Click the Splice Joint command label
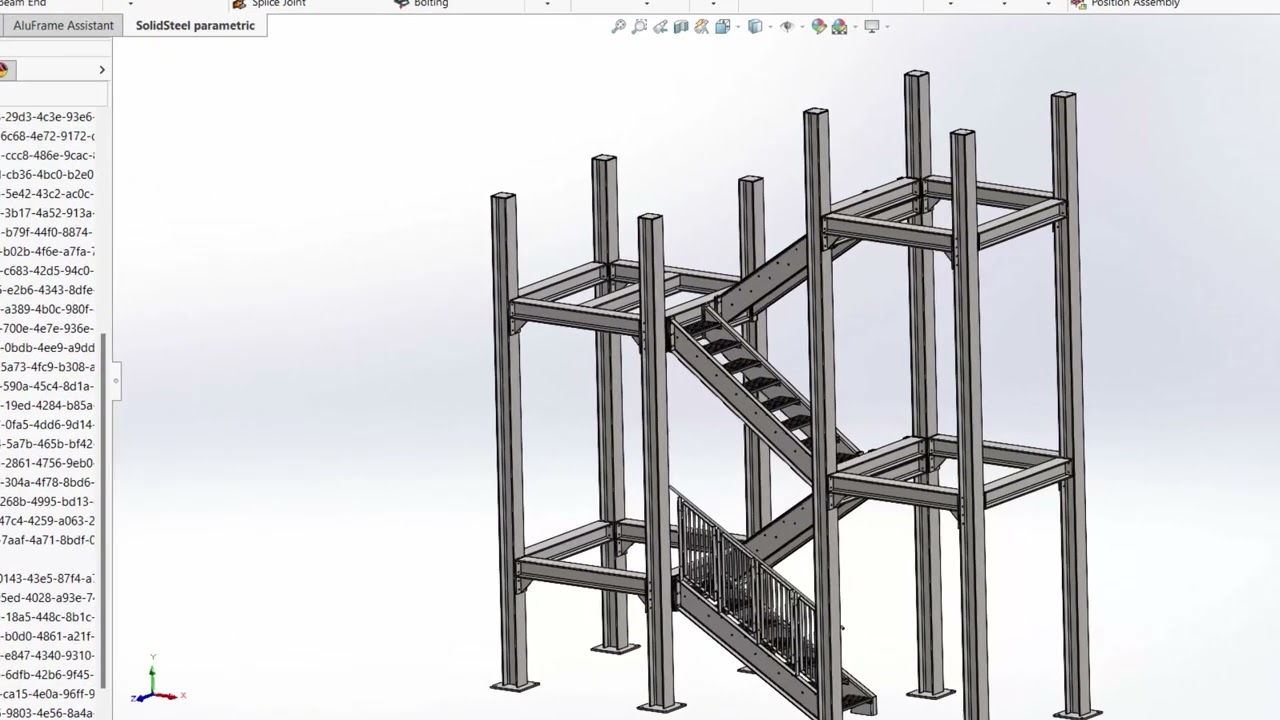1280x720 pixels. coord(278,4)
